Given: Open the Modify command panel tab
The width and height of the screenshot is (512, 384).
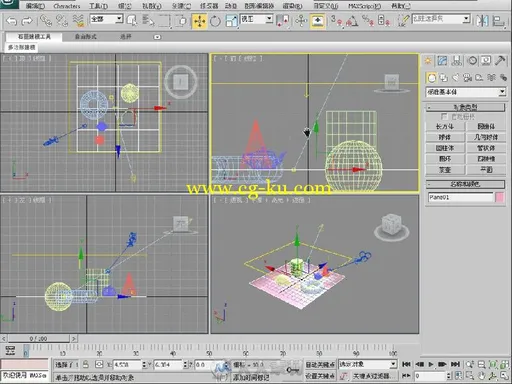Looking at the screenshot, I should point(442,61).
